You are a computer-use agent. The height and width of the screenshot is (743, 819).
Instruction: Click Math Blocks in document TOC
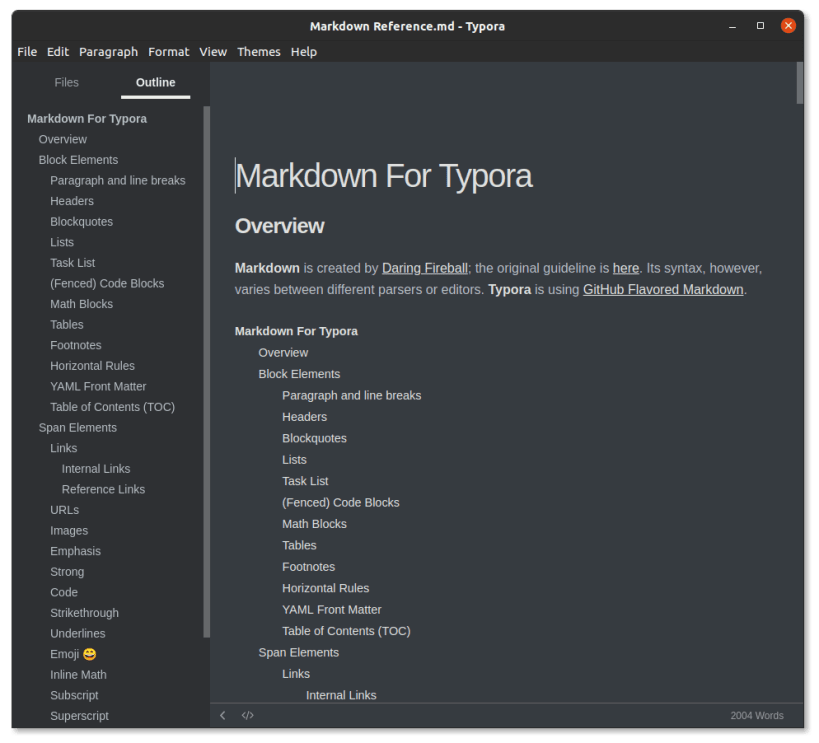314,524
